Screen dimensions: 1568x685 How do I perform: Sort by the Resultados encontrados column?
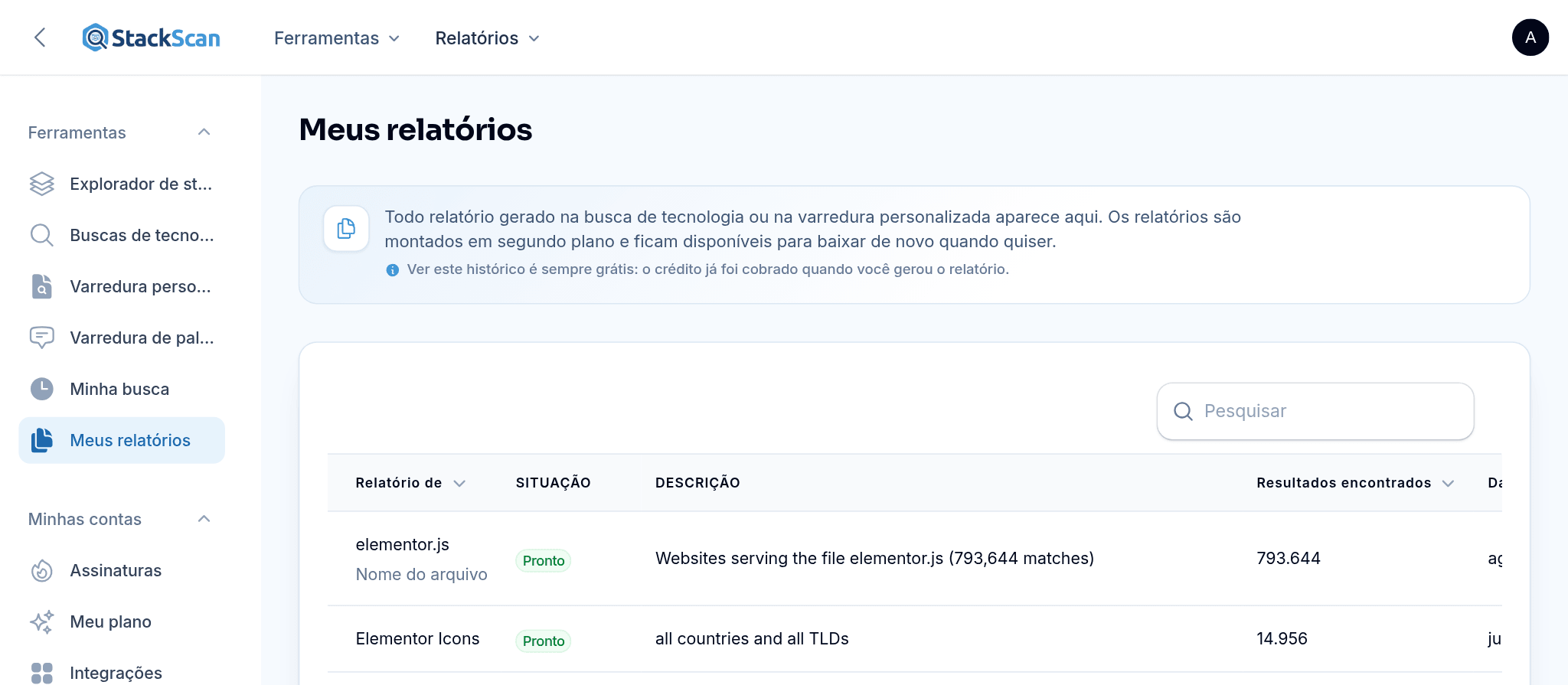coord(1355,483)
